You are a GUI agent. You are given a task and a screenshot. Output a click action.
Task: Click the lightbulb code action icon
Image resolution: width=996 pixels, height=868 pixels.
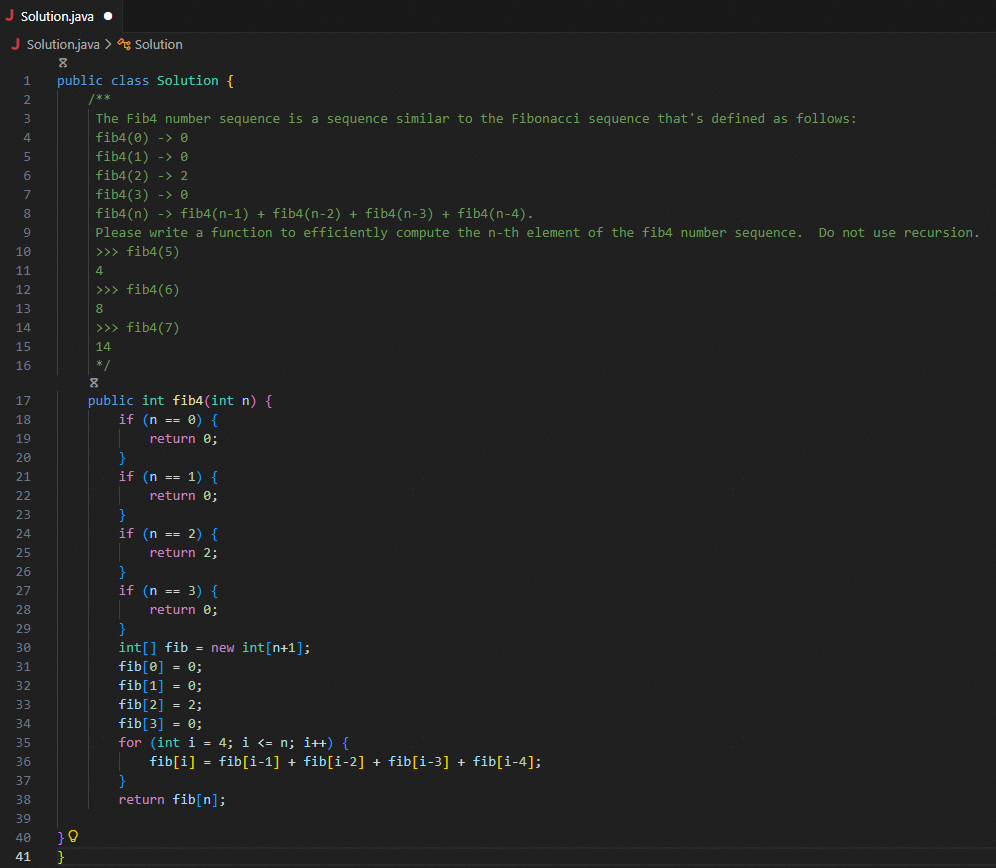pos(73,837)
